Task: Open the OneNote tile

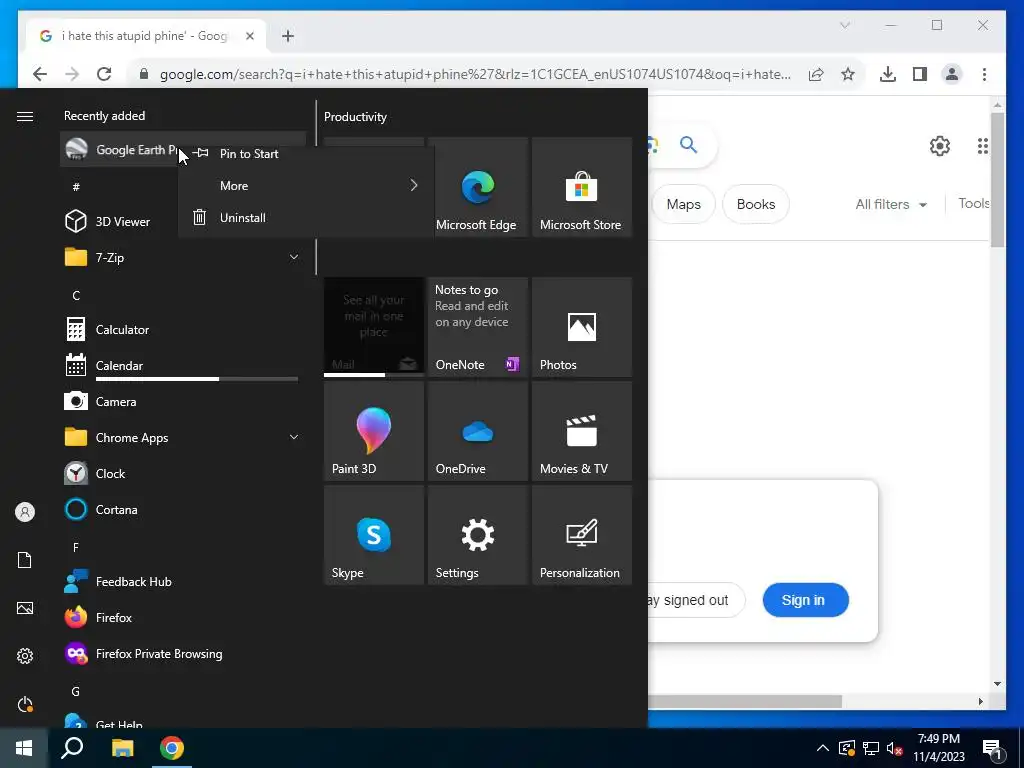Action: [x=478, y=327]
